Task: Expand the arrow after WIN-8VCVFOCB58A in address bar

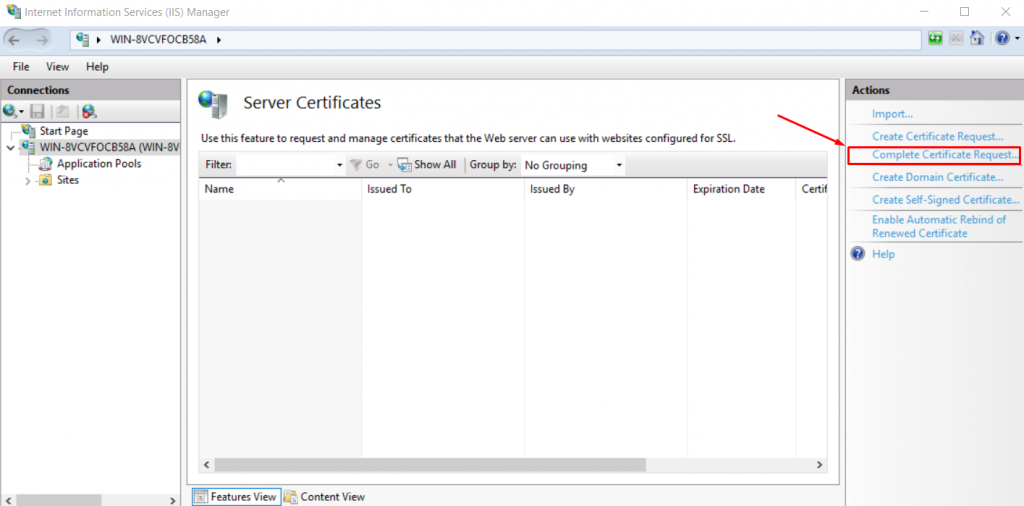Action: 219,40
